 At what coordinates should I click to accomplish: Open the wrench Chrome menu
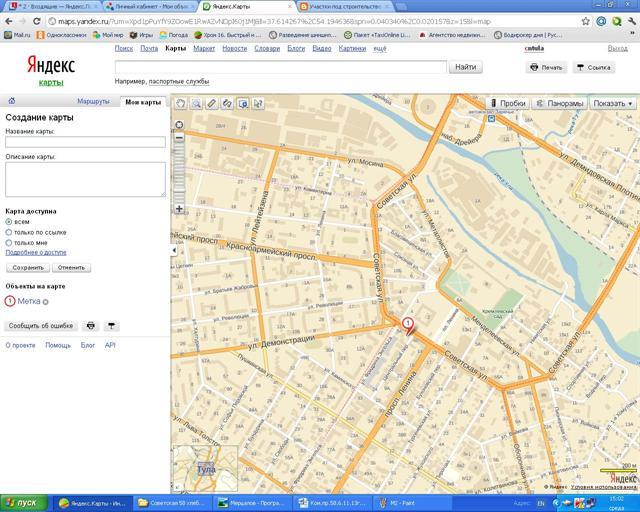point(632,21)
